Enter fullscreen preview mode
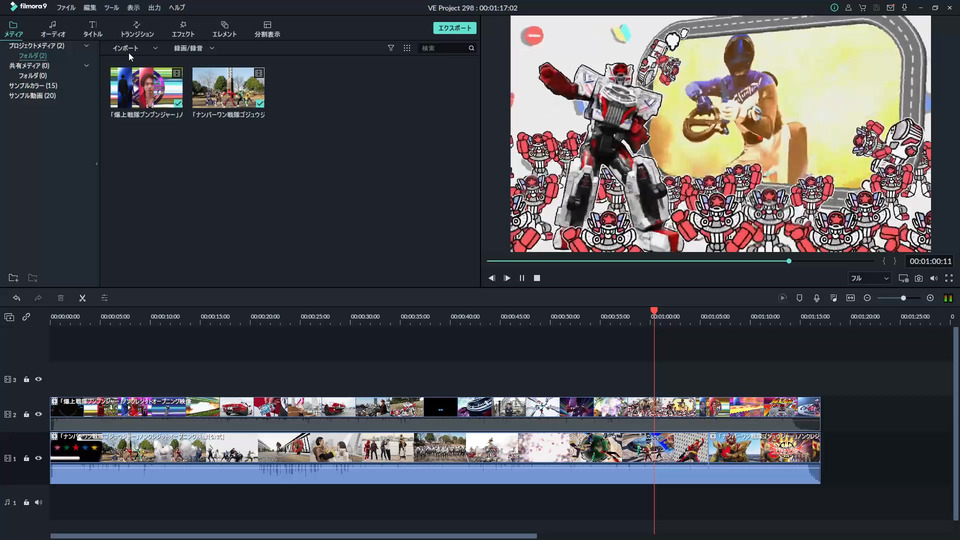 tap(949, 278)
